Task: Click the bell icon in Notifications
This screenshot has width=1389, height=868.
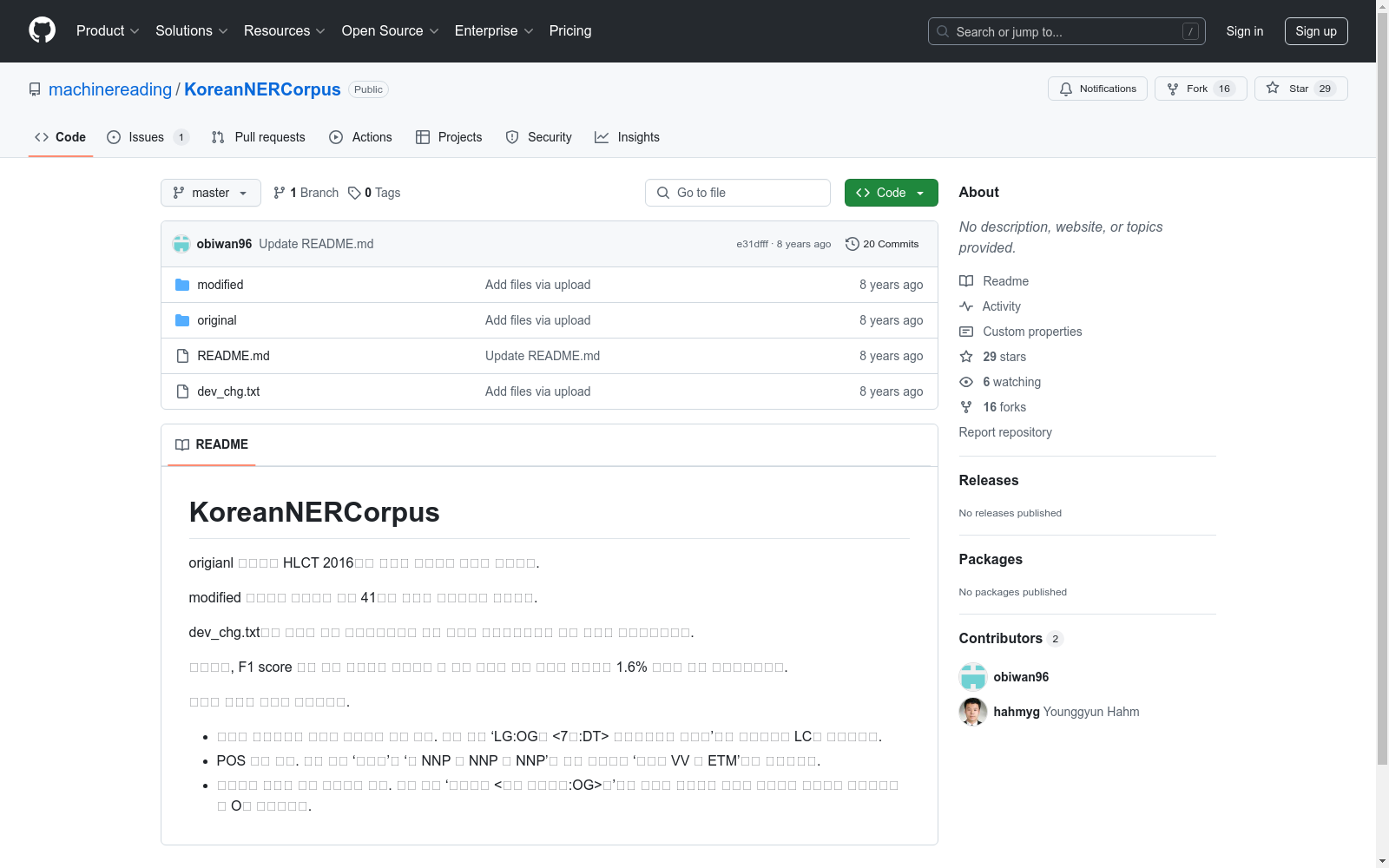Action: (x=1066, y=89)
